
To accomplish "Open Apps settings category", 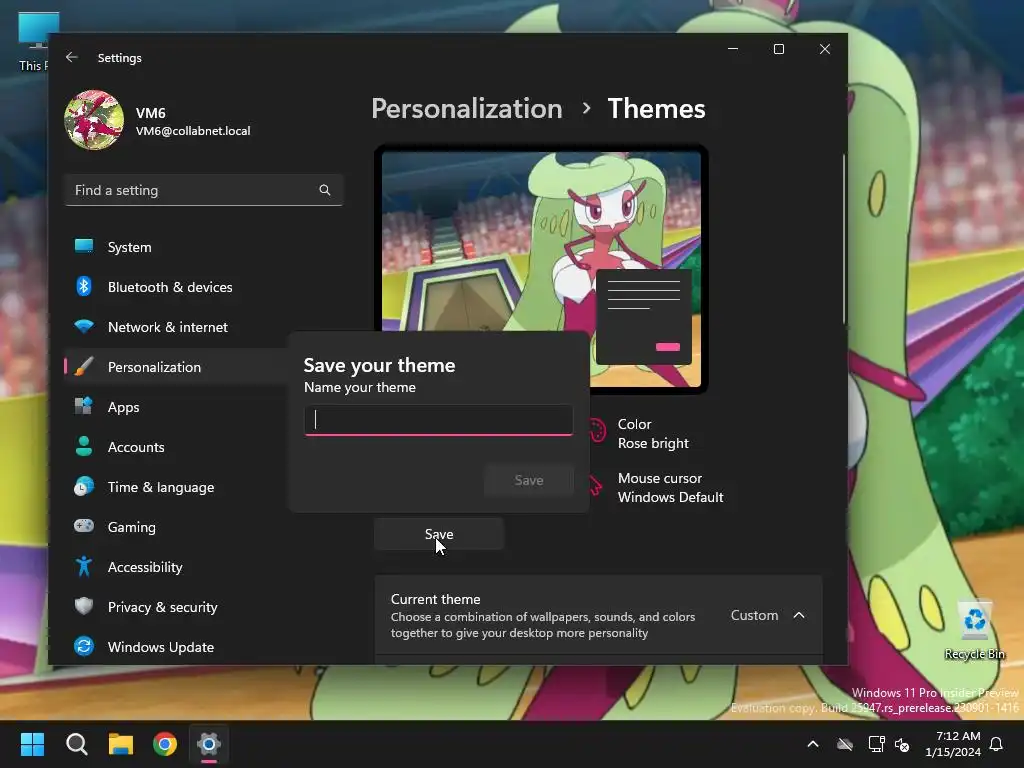I will (x=176, y=407).
